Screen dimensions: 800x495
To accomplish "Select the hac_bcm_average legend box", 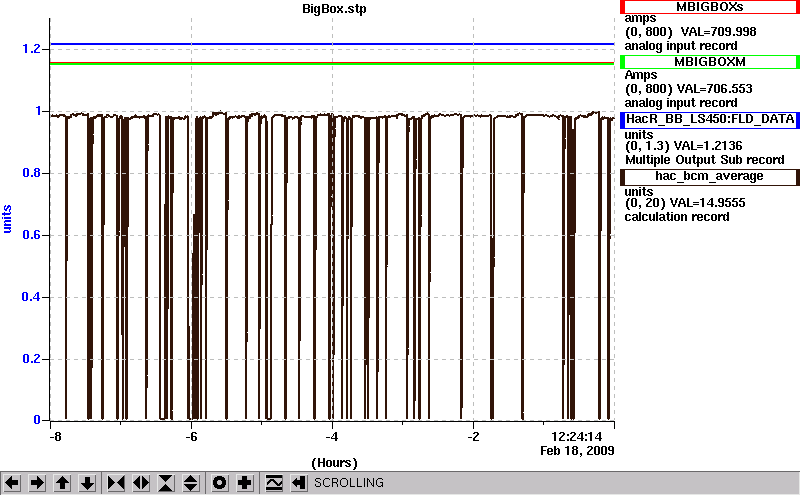I will tap(710, 177).
